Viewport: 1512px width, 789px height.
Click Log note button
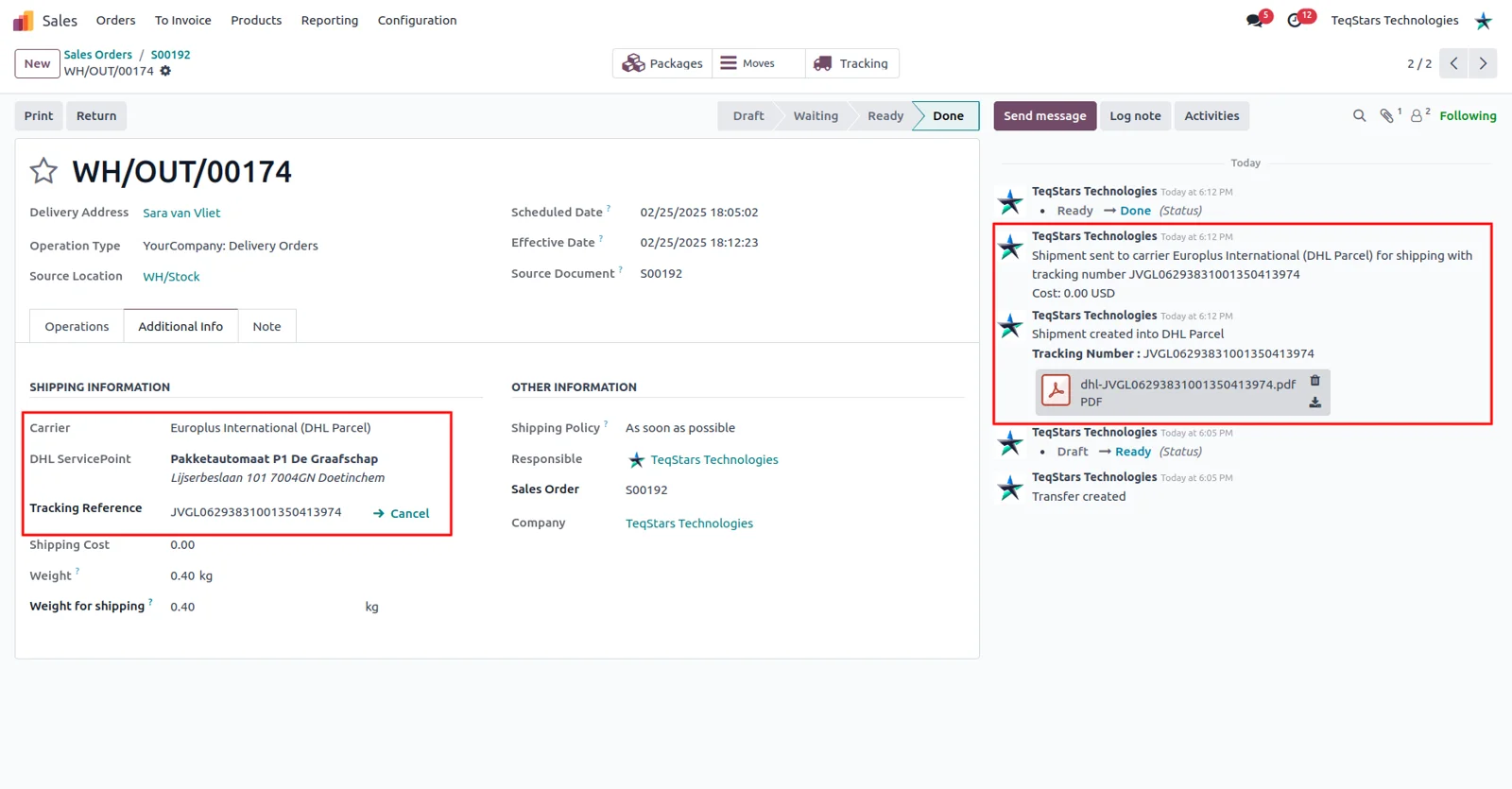[x=1135, y=115]
